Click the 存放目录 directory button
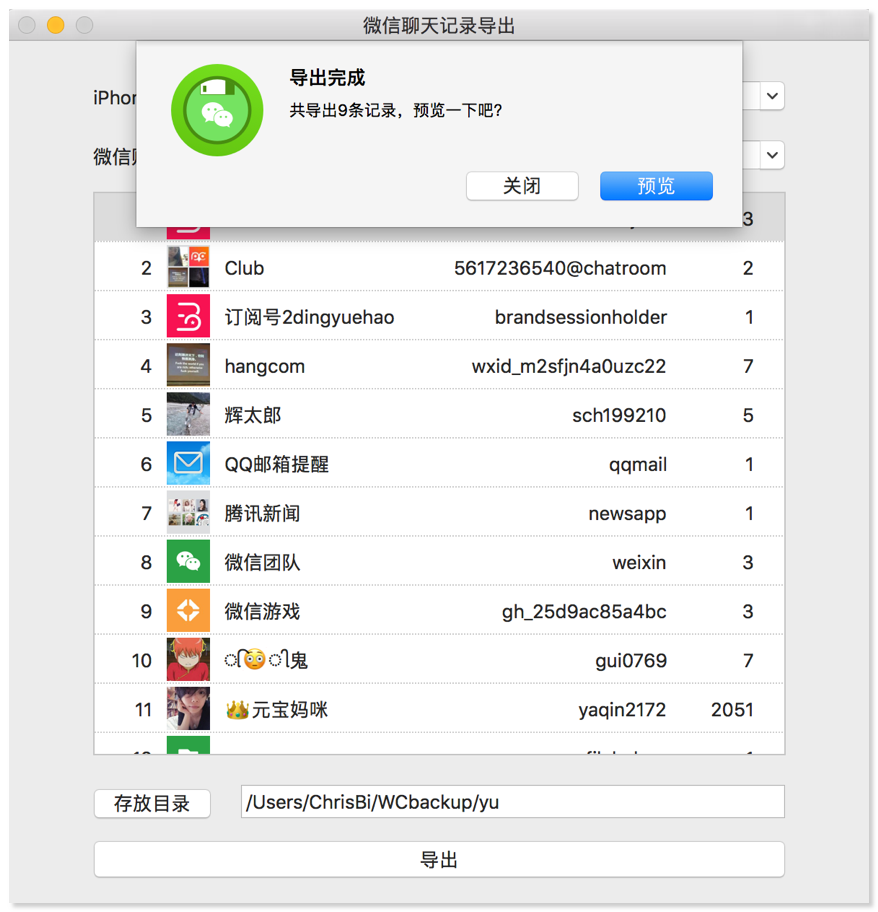 (x=151, y=803)
